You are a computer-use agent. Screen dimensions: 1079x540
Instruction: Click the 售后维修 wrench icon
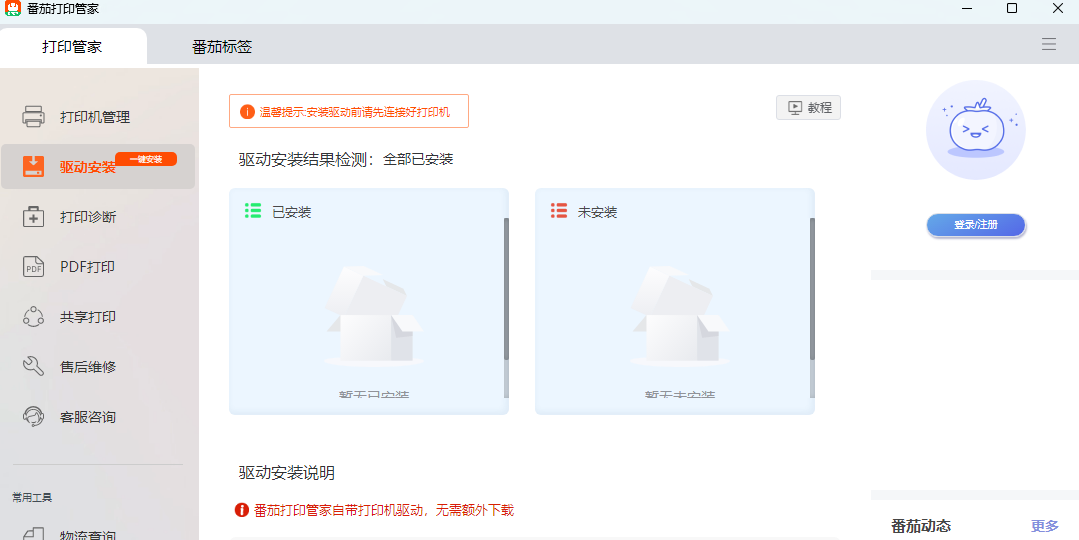pyautogui.click(x=34, y=367)
